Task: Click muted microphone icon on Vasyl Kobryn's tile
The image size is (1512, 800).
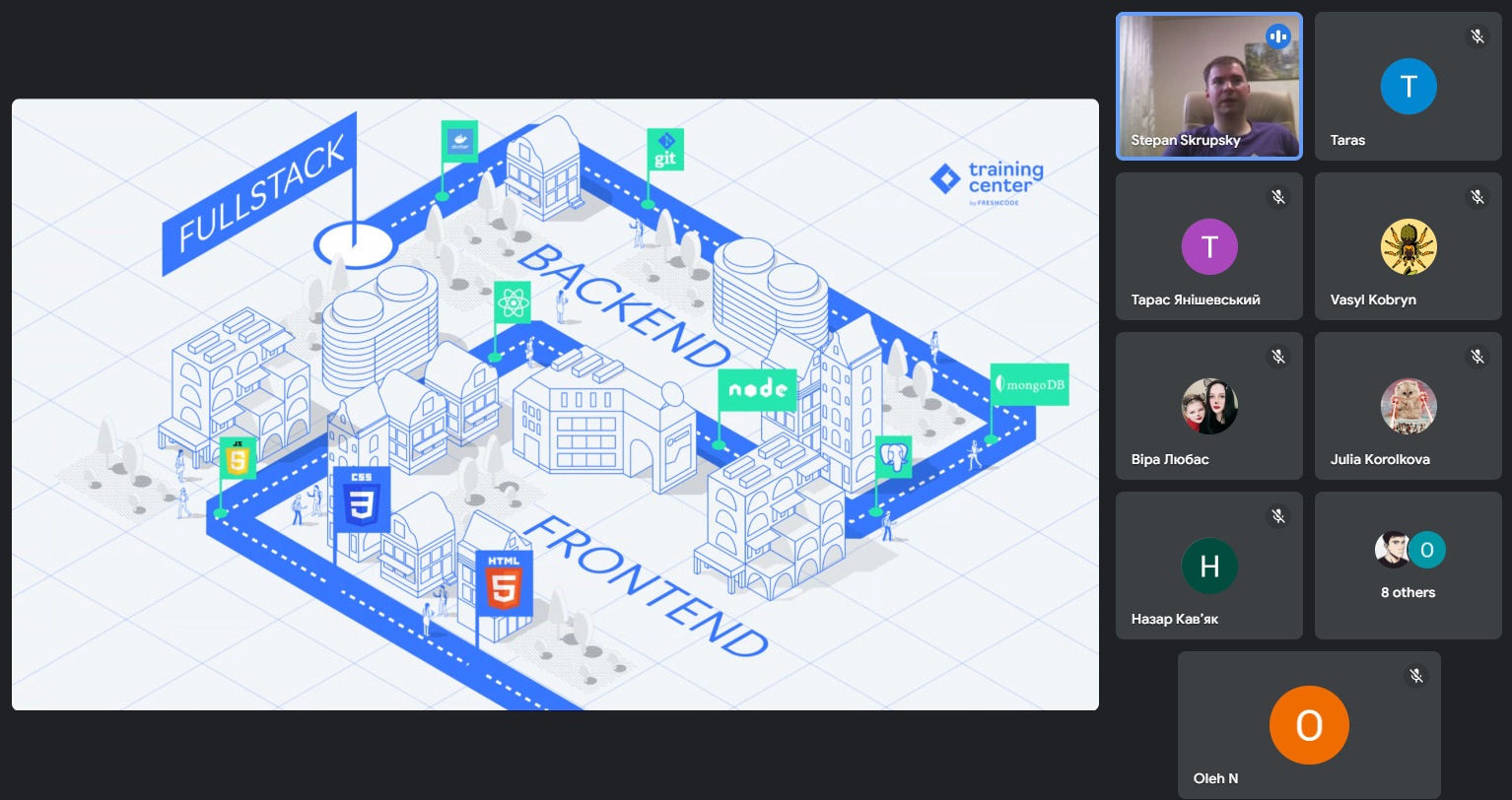Action: point(1477,197)
